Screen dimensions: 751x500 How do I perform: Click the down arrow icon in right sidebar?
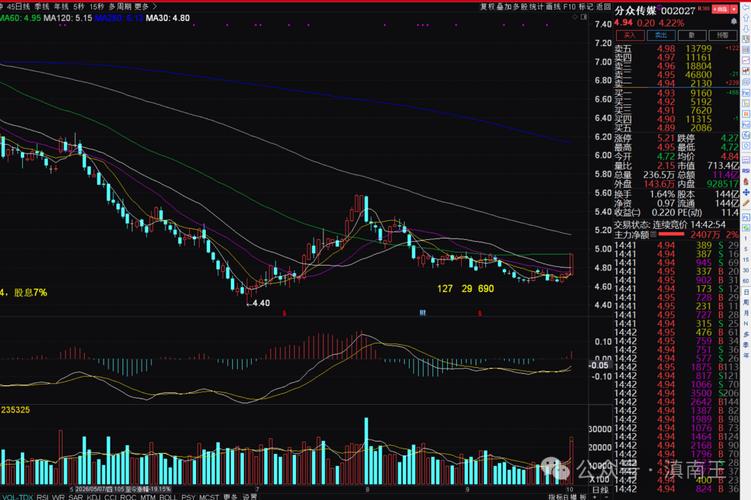(x=746, y=29)
